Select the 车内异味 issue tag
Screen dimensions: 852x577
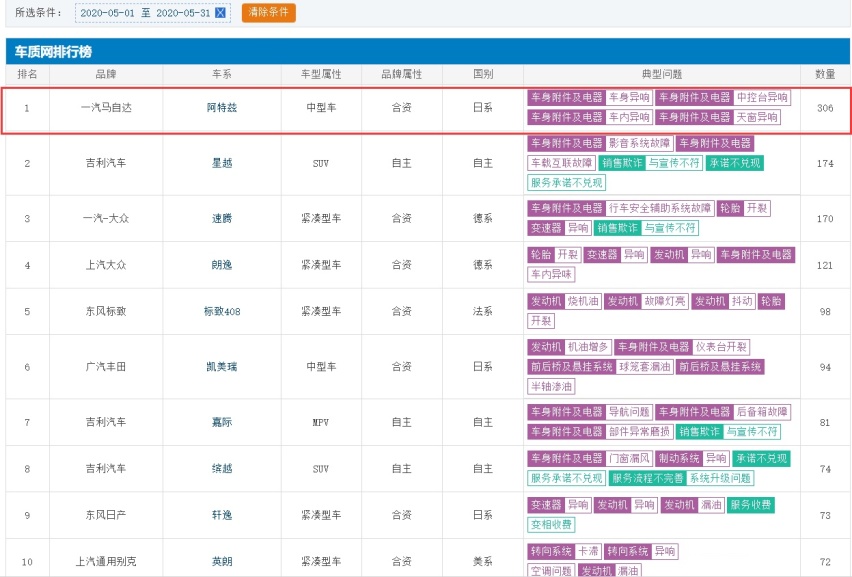[551, 275]
